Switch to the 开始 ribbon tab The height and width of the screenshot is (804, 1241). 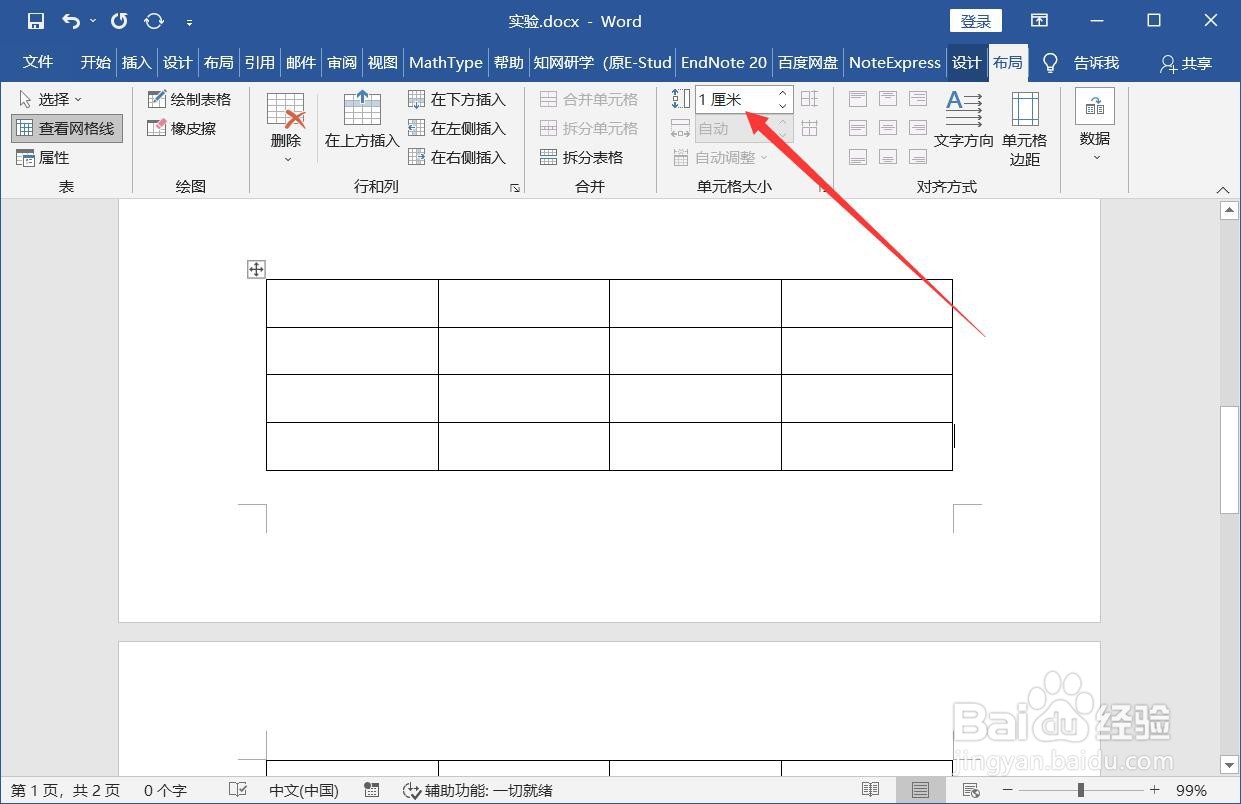click(x=94, y=62)
